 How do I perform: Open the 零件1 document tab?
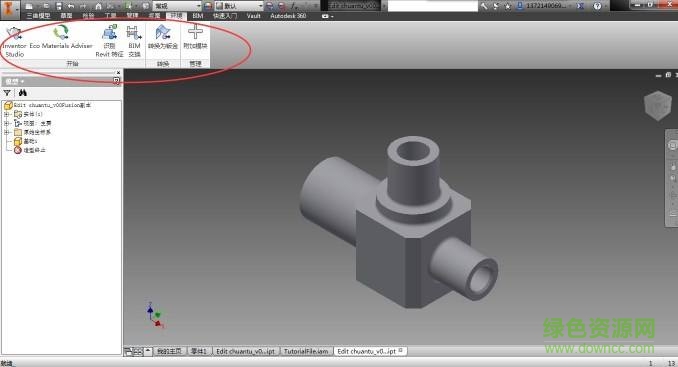pyautogui.click(x=199, y=351)
